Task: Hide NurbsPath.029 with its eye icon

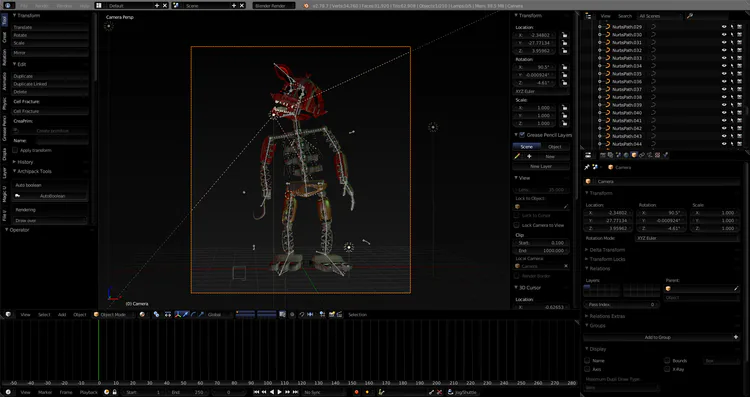Action: click(724, 27)
